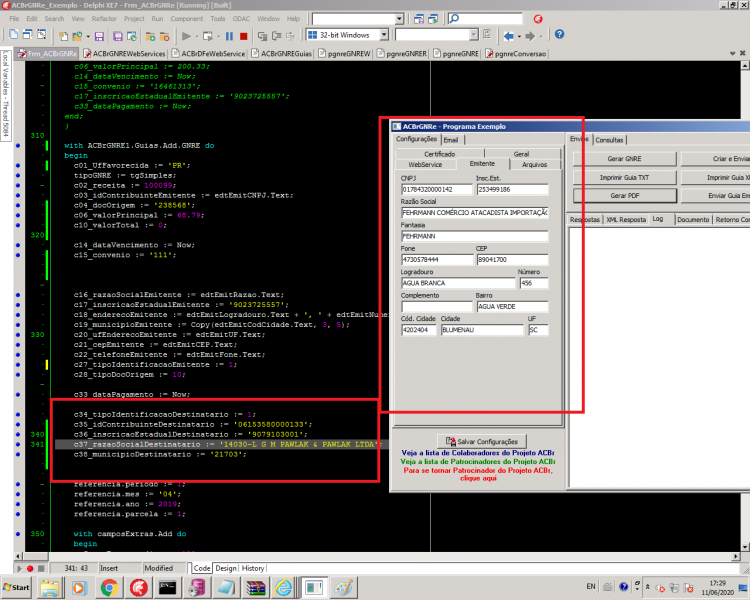Click the blue Back navigation arrow

[x=508, y=36]
